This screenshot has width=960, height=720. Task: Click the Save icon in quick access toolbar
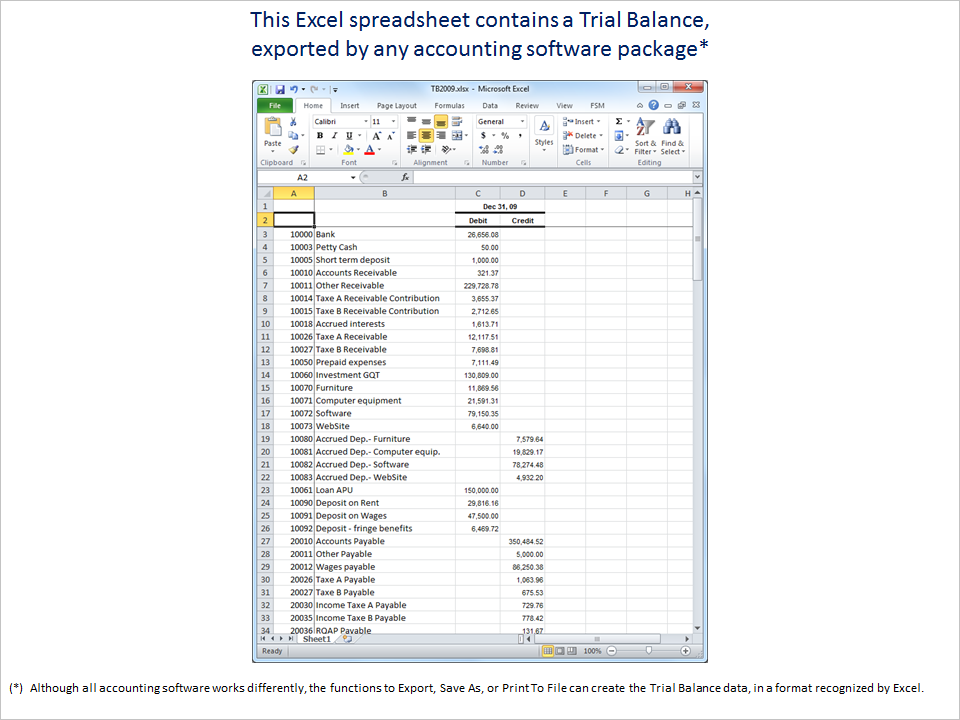[280, 89]
